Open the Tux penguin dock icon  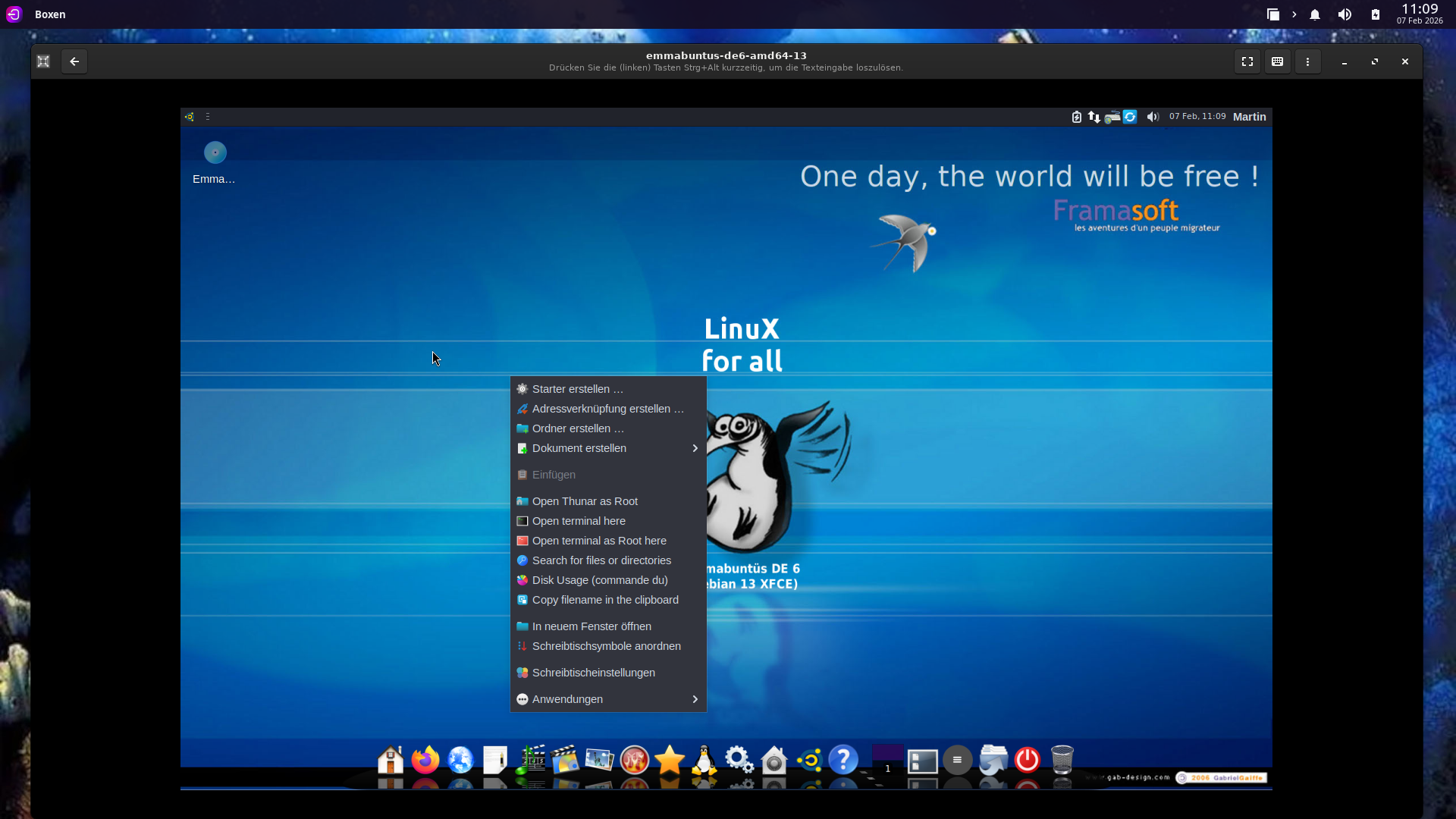click(704, 759)
